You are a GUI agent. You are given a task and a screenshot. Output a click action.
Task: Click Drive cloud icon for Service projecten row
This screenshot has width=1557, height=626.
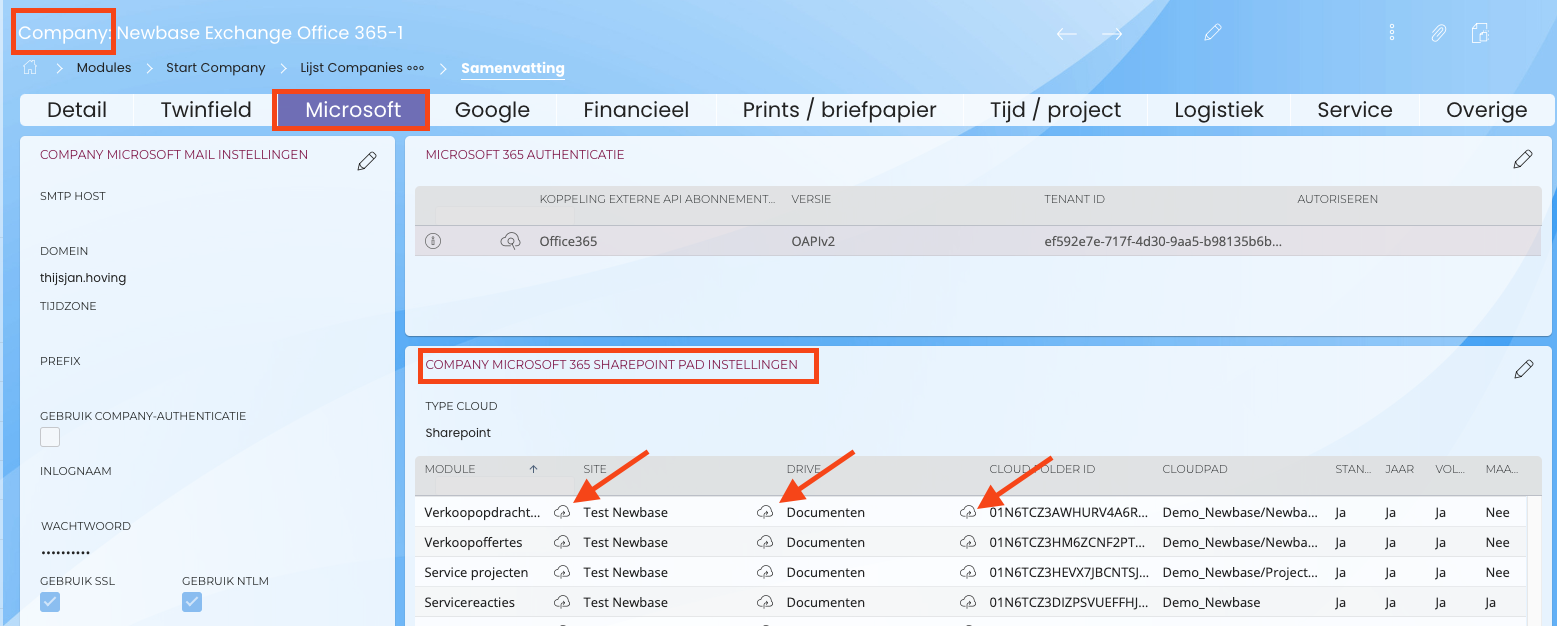click(x=765, y=572)
